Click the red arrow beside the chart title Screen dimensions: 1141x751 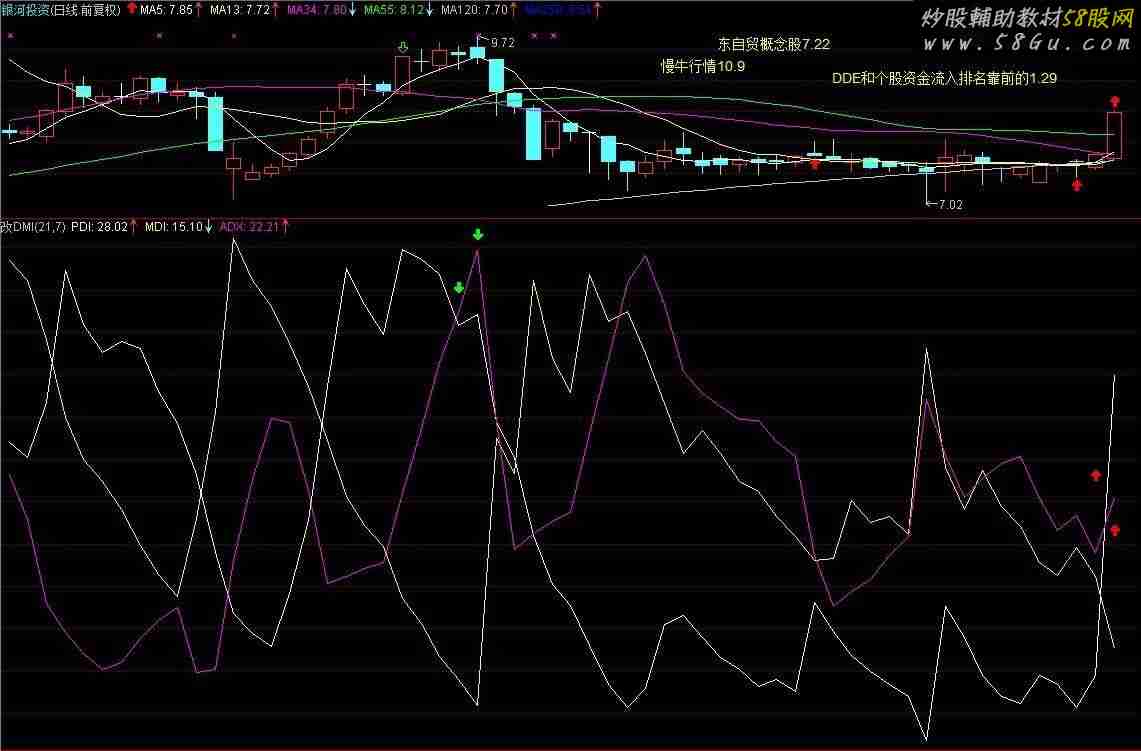click(x=132, y=9)
